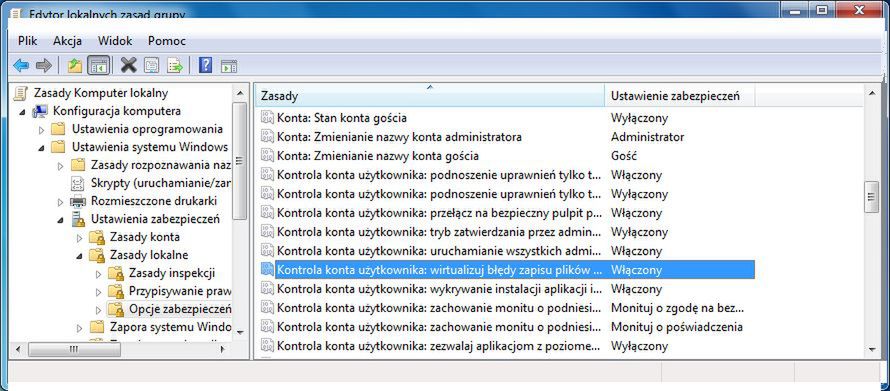This screenshot has width=890, height=391.
Task: Select Przypisywanie praw tree item
Action: pos(180,291)
